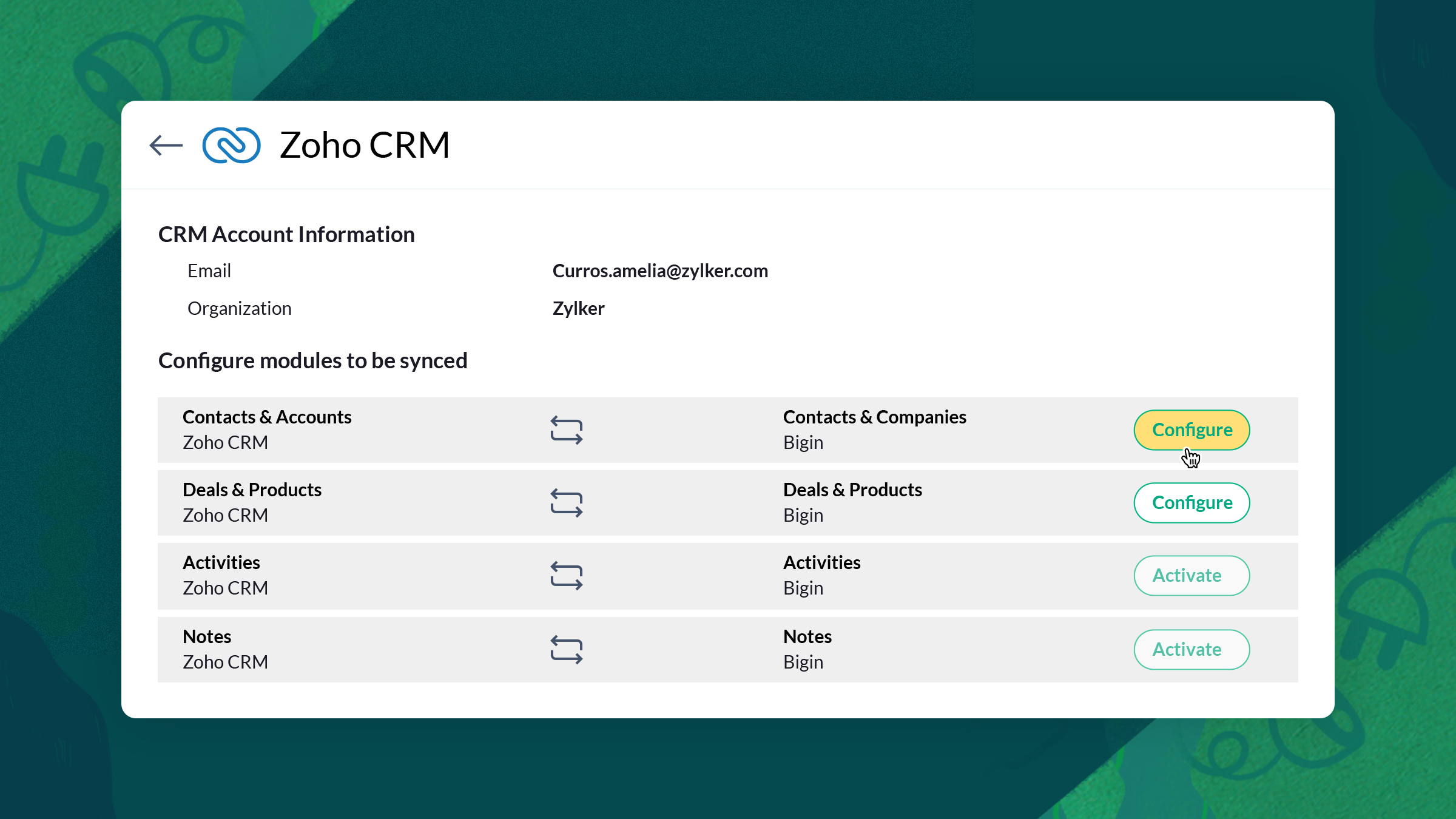
Task: Click the Zoho CRM page title
Action: (365, 145)
